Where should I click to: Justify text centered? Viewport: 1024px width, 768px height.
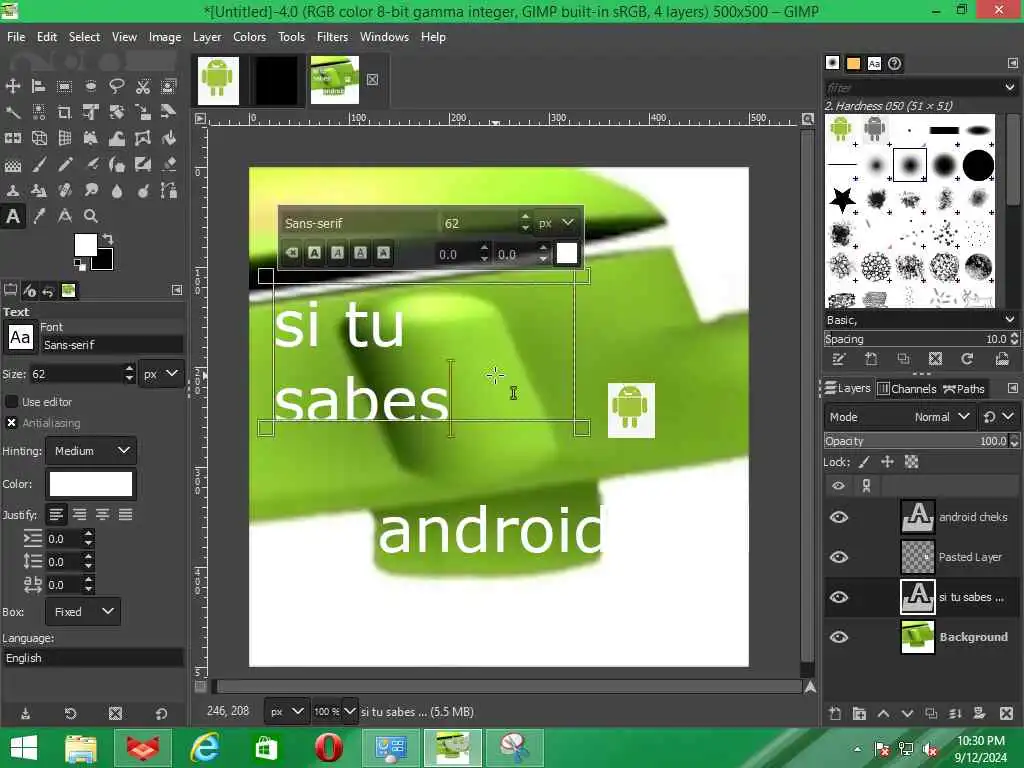pyautogui.click(x=103, y=515)
